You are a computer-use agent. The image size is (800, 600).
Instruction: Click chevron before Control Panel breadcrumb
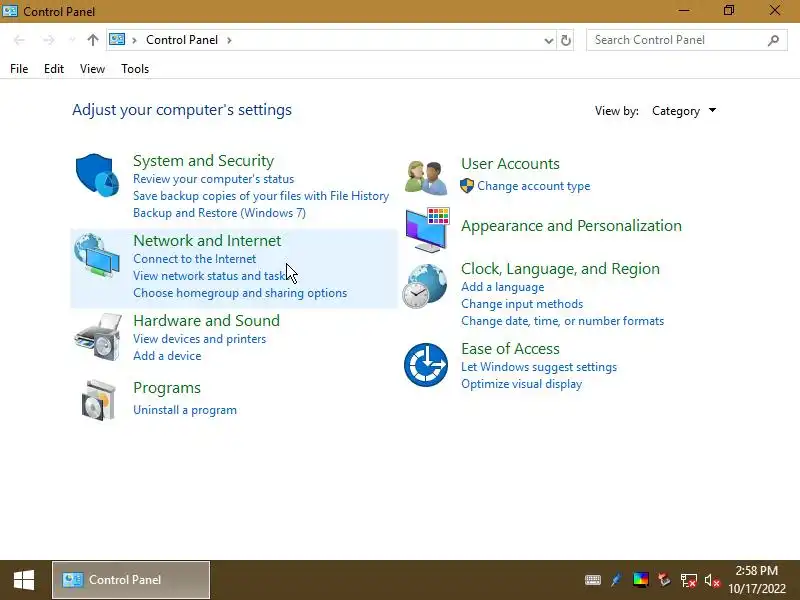pos(135,40)
